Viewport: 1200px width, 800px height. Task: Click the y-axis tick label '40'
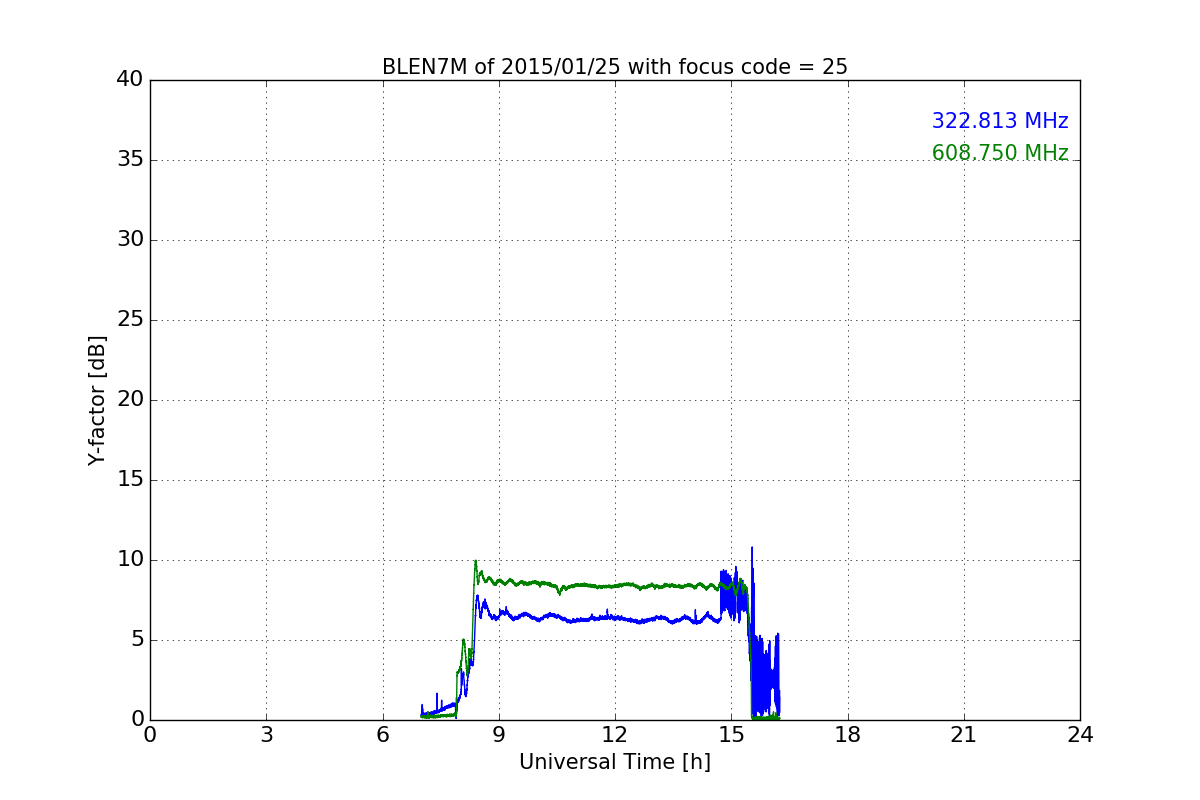coord(130,80)
